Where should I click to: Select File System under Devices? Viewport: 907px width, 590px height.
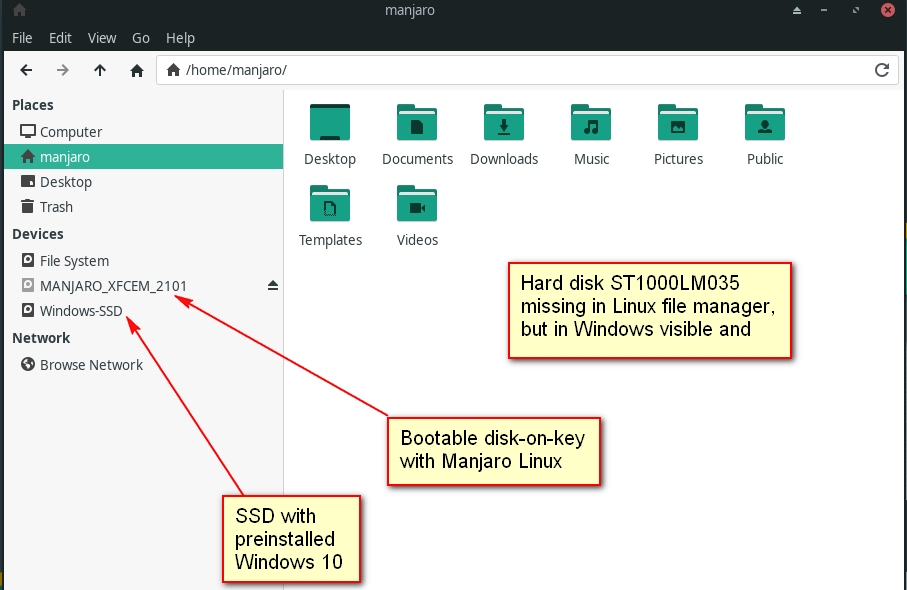pyautogui.click(x=74, y=261)
